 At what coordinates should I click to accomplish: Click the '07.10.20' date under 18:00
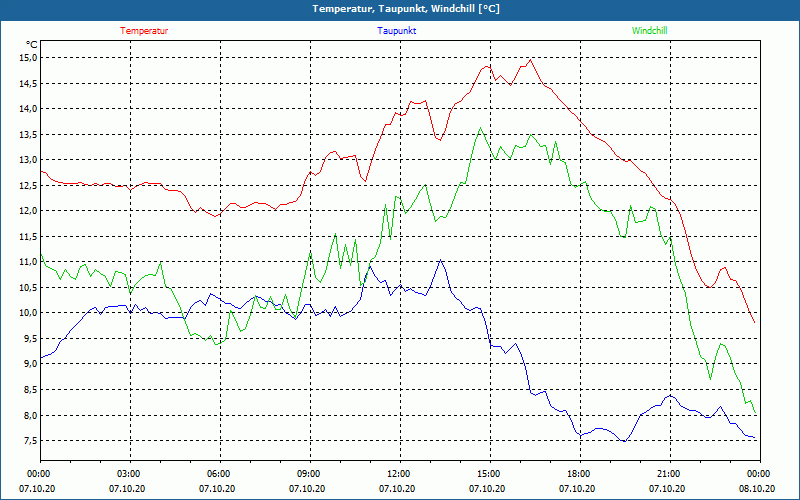click(x=577, y=488)
